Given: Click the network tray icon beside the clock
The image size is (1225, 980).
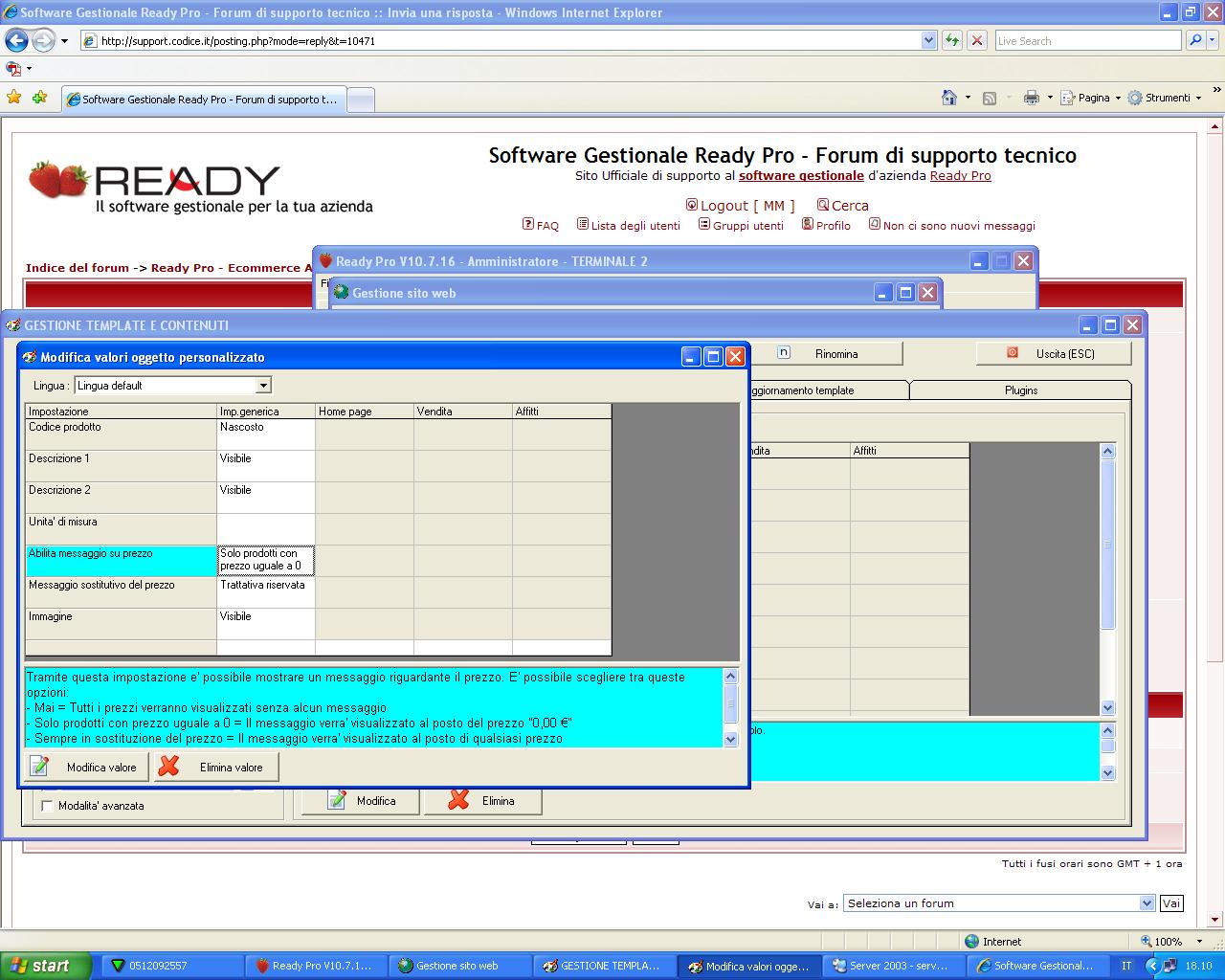Looking at the screenshot, I should [1169, 966].
